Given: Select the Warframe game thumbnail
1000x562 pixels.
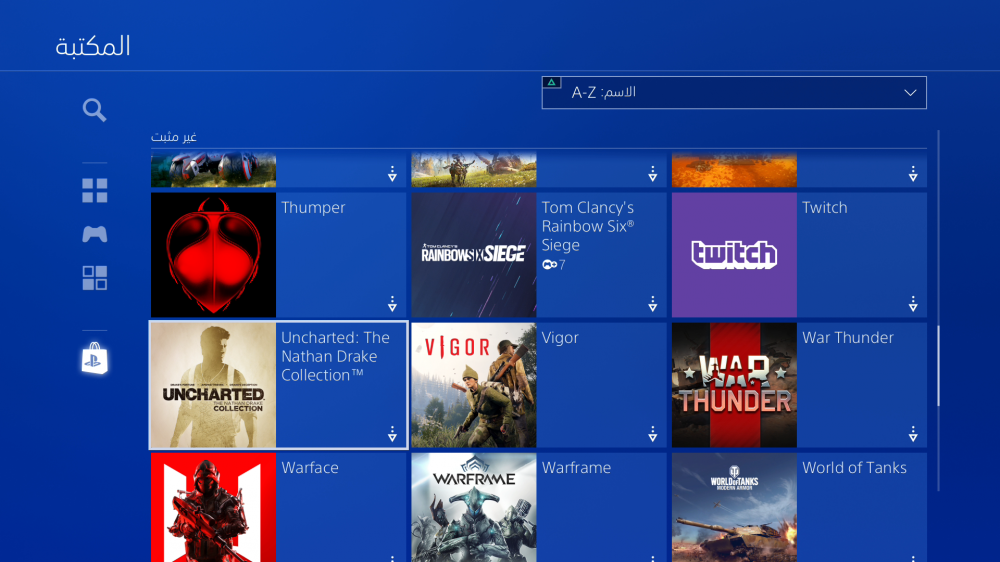Looking at the screenshot, I should tap(474, 507).
